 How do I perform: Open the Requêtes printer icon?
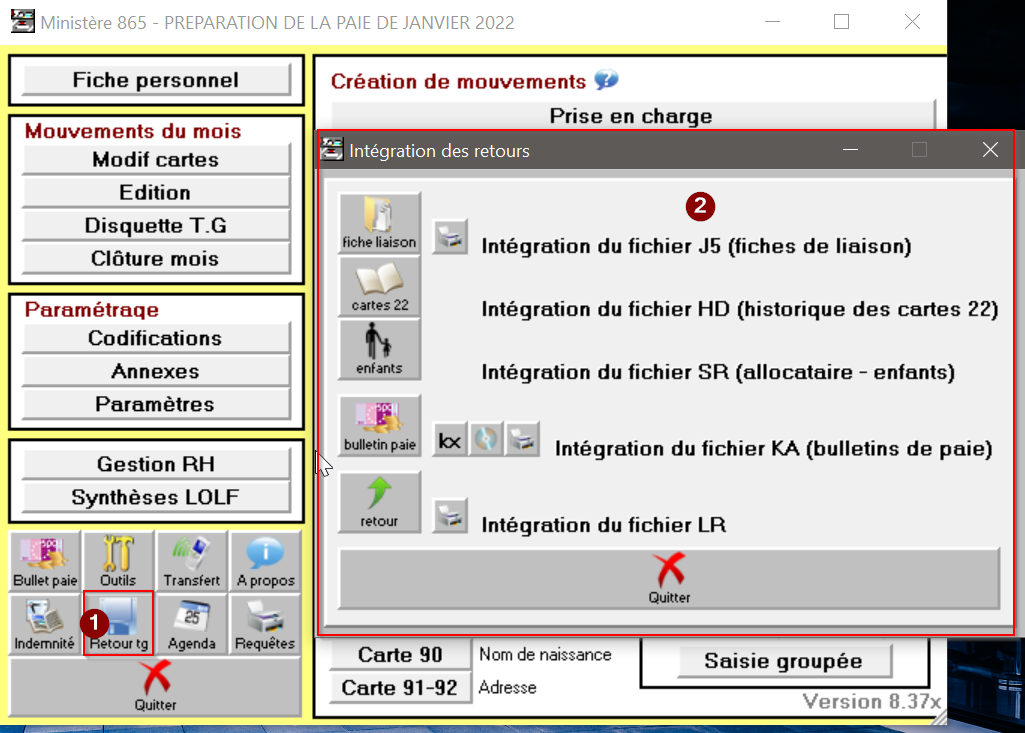click(x=265, y=624)
